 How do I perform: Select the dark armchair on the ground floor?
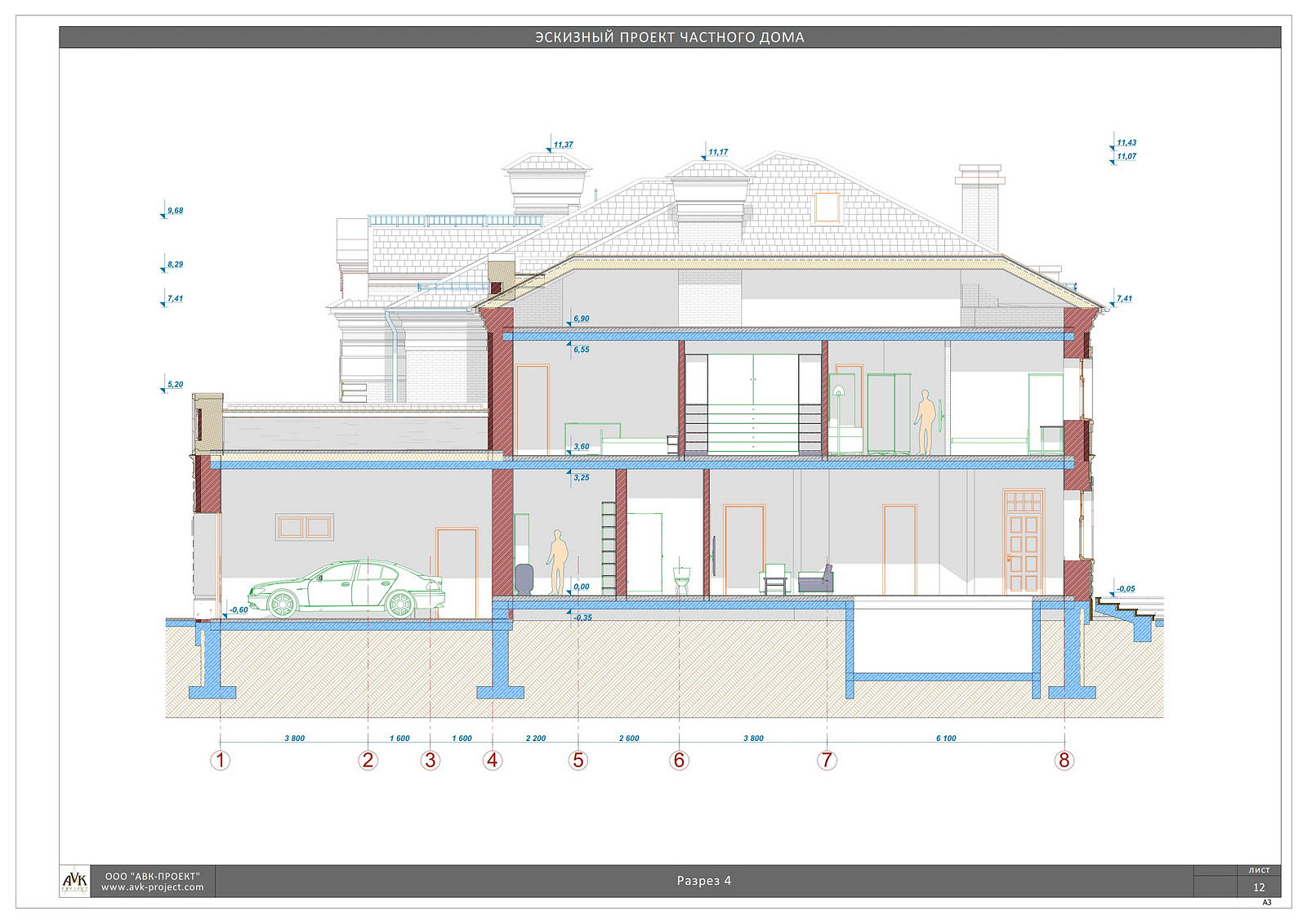(816, 579)
